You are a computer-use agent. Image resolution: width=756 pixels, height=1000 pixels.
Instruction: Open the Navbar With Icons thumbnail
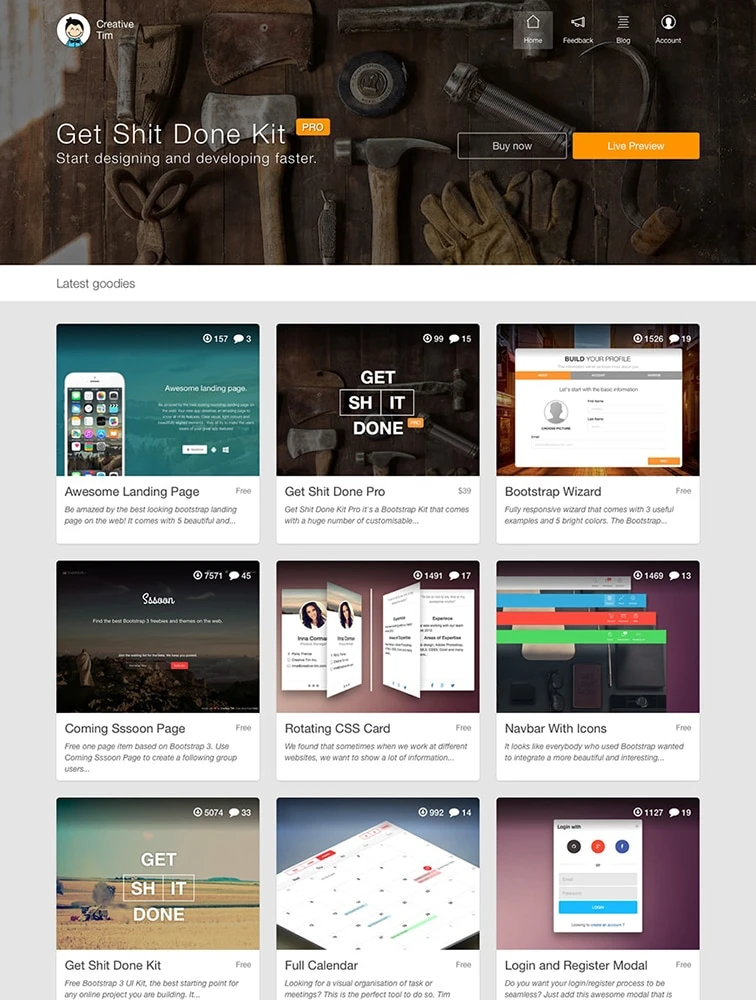coord(598,638)
